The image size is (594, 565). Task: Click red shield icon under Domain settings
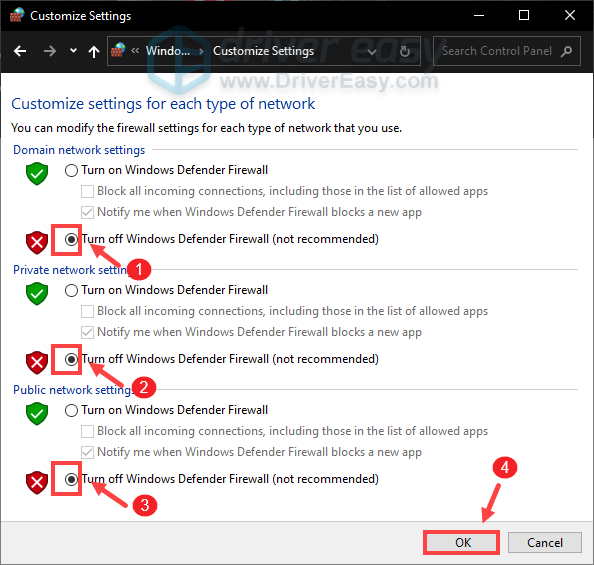[37, 243]
